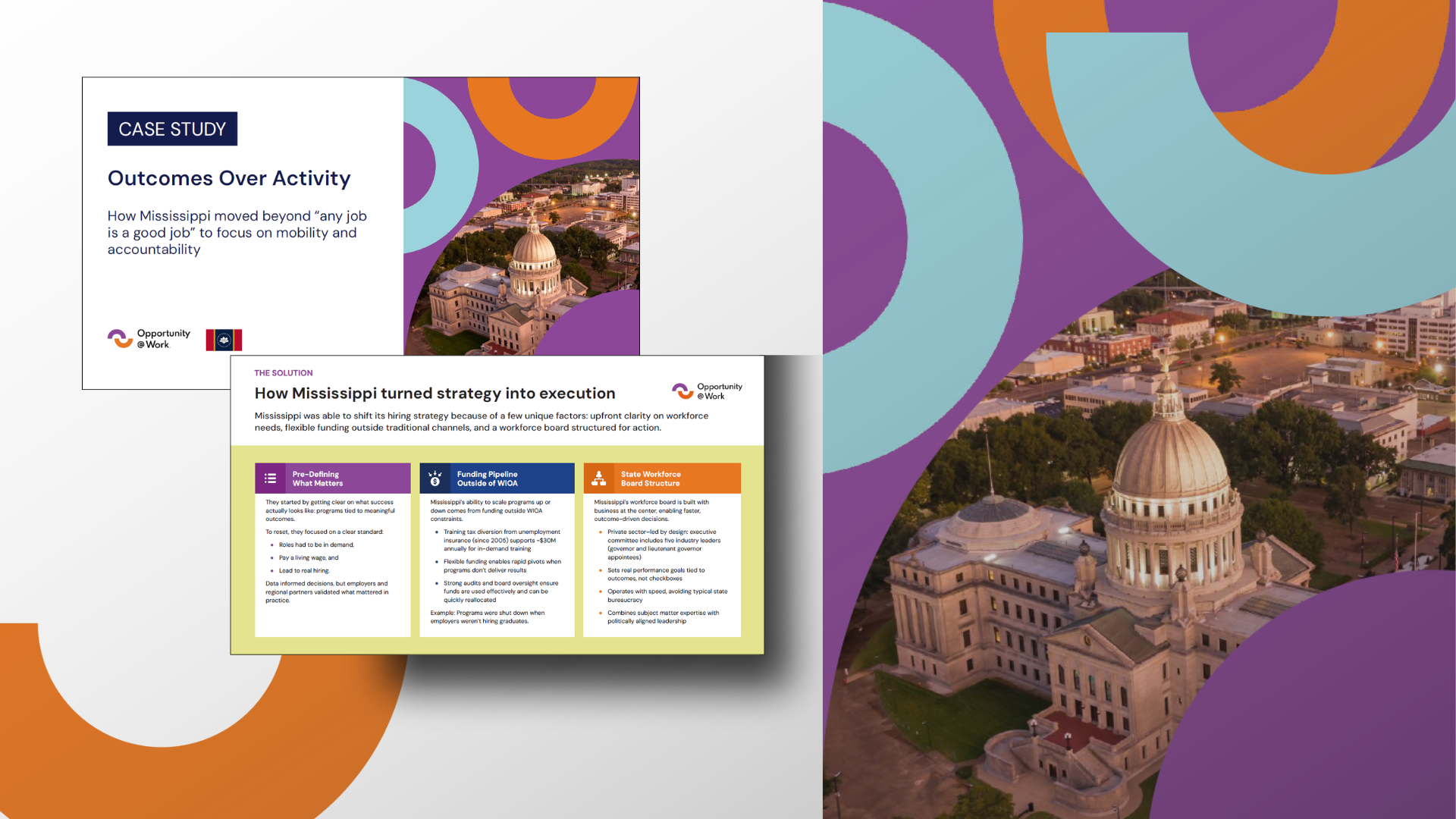This screenshot has width=1456, height=819.
Task: Click the bullet "Pay a living wage, and"
Action: click(309, 557)
